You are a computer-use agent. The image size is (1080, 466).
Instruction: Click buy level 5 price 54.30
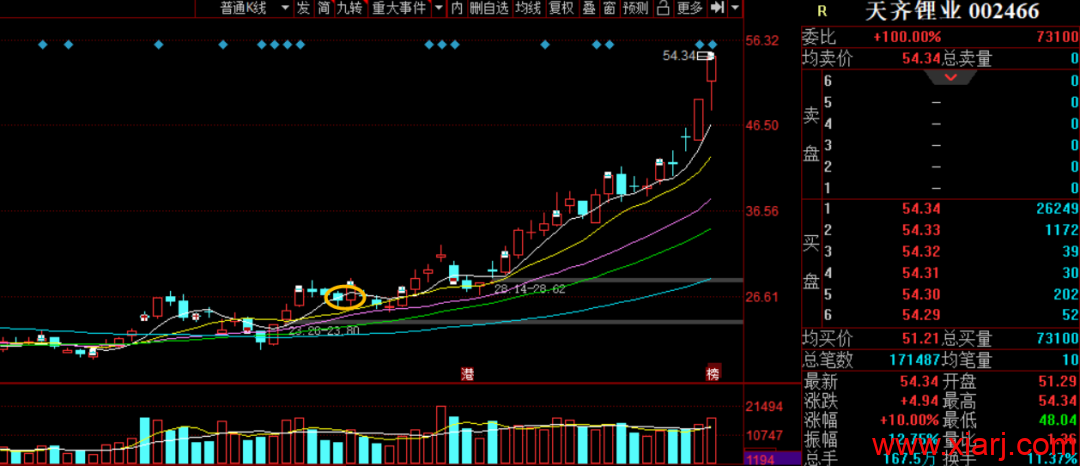(x=921, y=294)
